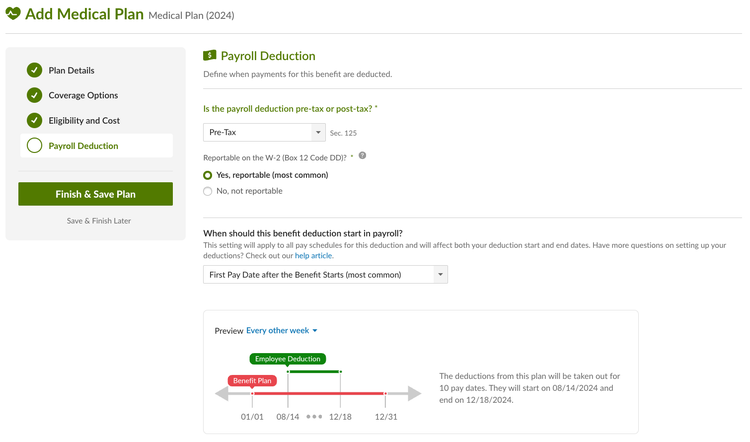The image size is (750, 442).
Task: Click the Employee Deduction timeline label
Action: click(287, 359)
